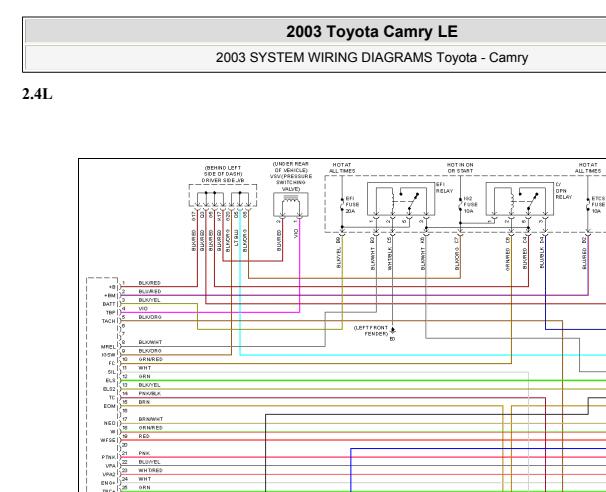Click the 'TBP' pin label
Image resolution: width=606 pixels, height=492 pixels.
(x=111, y=313)
